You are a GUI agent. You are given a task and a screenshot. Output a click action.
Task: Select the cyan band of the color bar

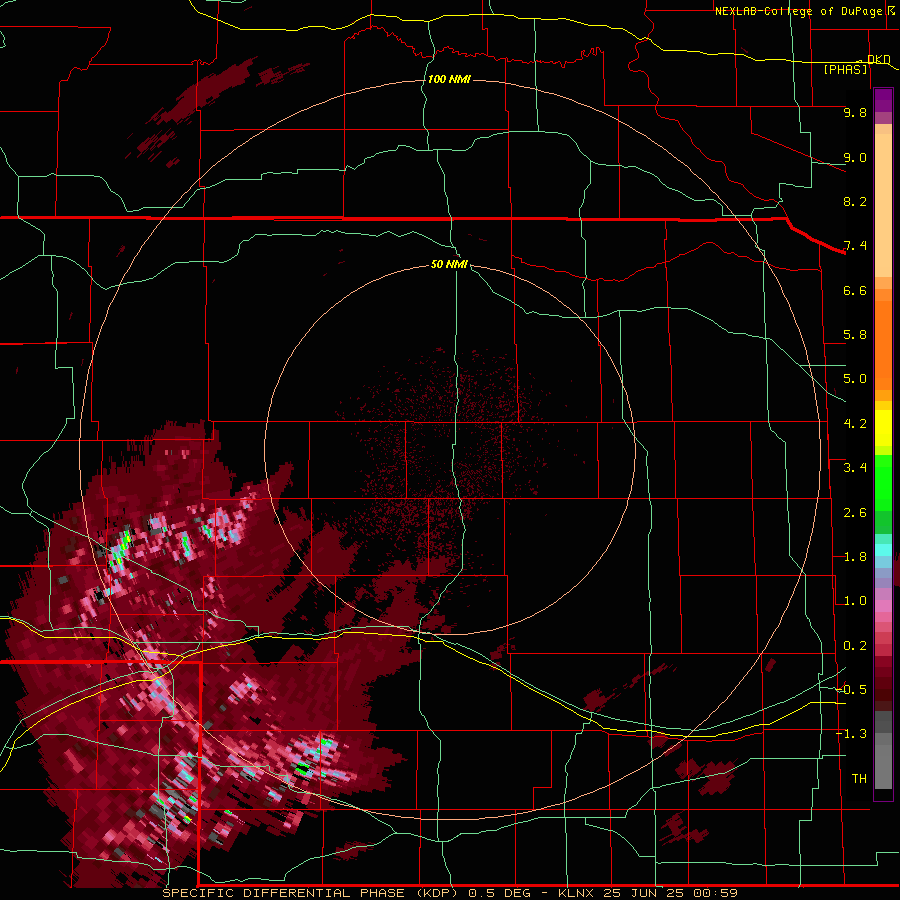(883, 550)
